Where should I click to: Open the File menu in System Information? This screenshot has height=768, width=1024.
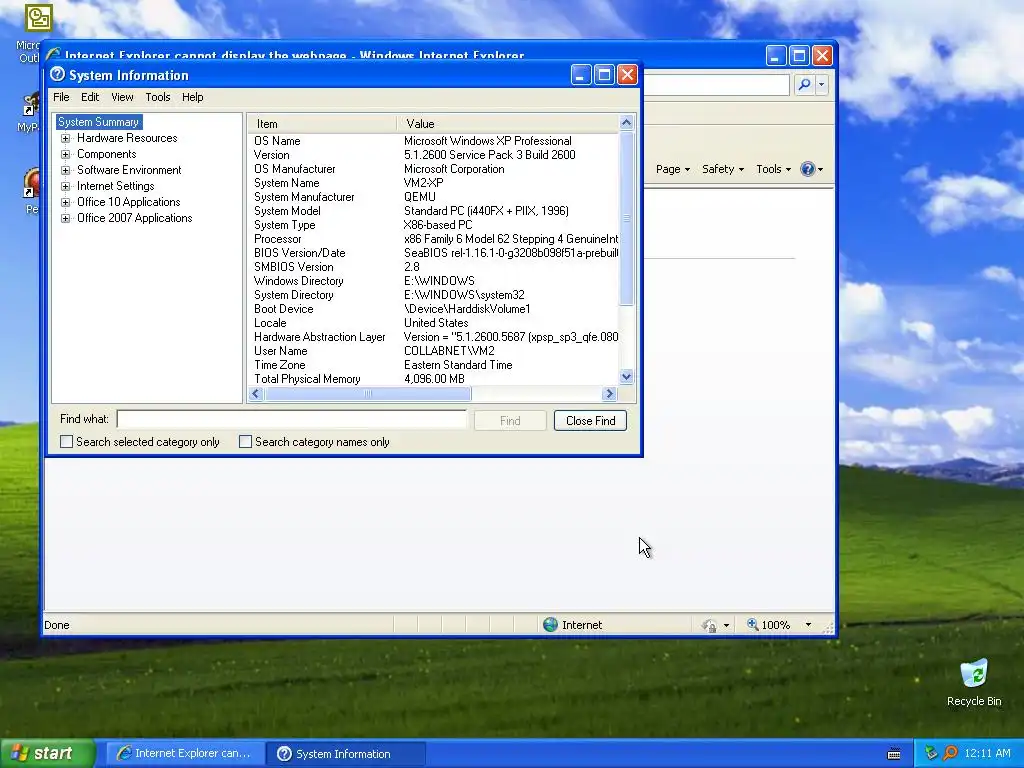click(61, 97)
